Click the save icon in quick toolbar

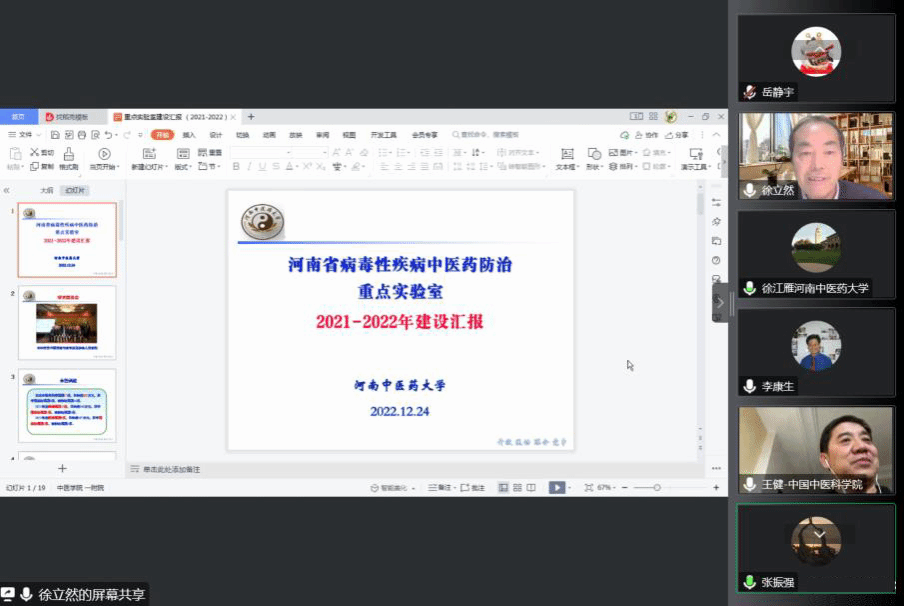(54, 134)
